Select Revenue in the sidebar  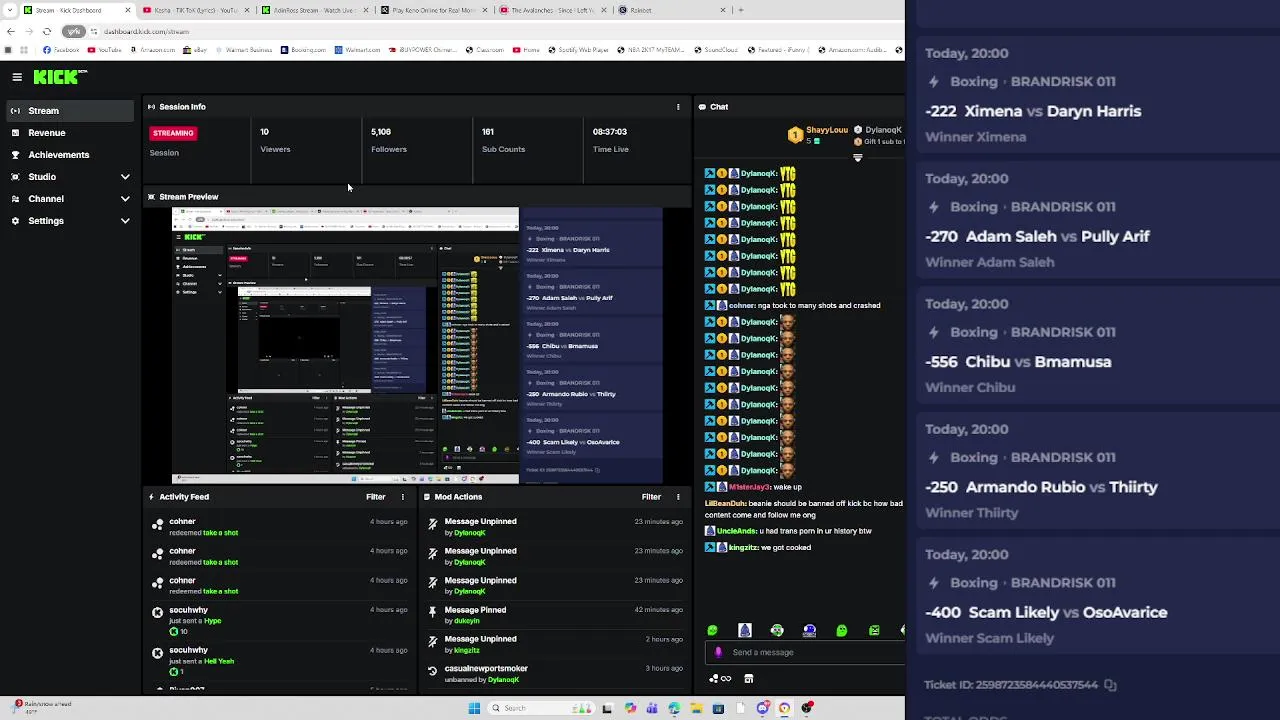(x=70, y=133)
